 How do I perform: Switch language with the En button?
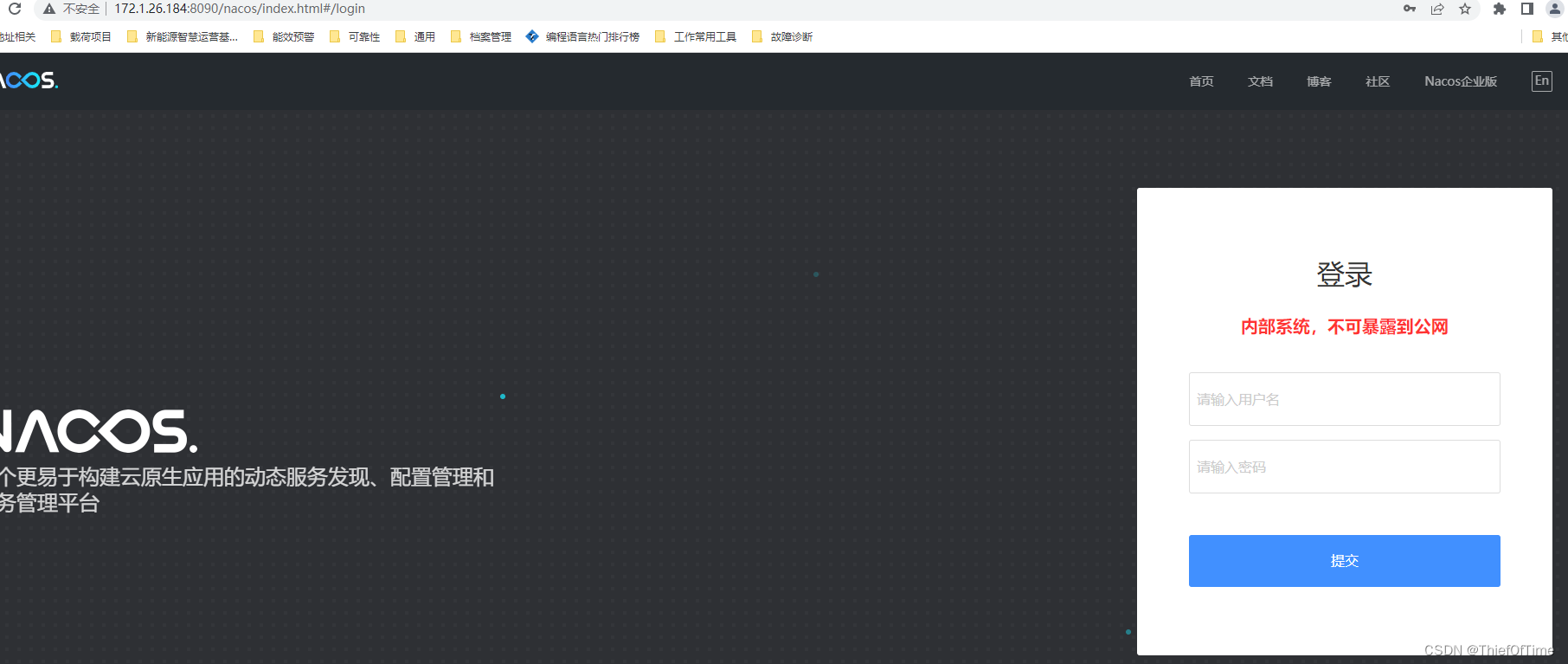[x=1542, y=81]
